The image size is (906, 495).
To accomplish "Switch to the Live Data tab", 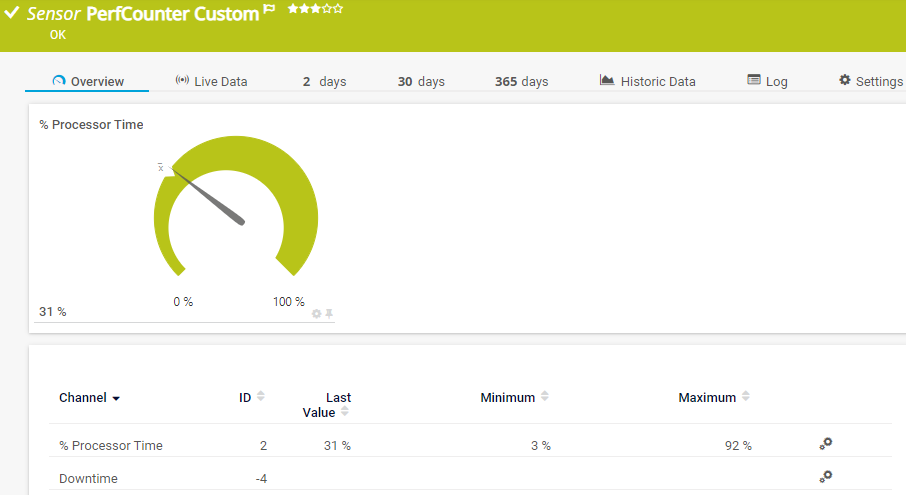I will pyautogui.click(x=211, y=81).
